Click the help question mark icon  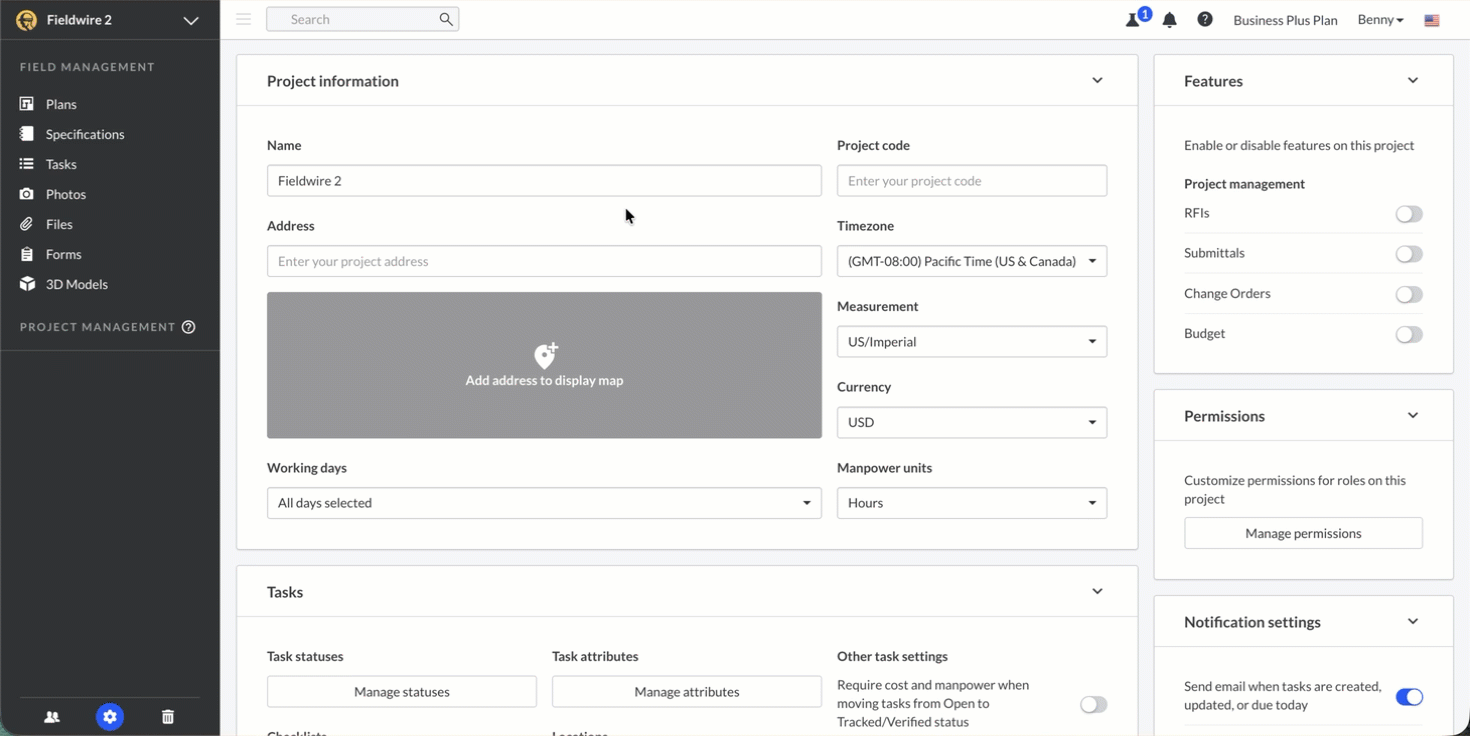point(1205,20)
